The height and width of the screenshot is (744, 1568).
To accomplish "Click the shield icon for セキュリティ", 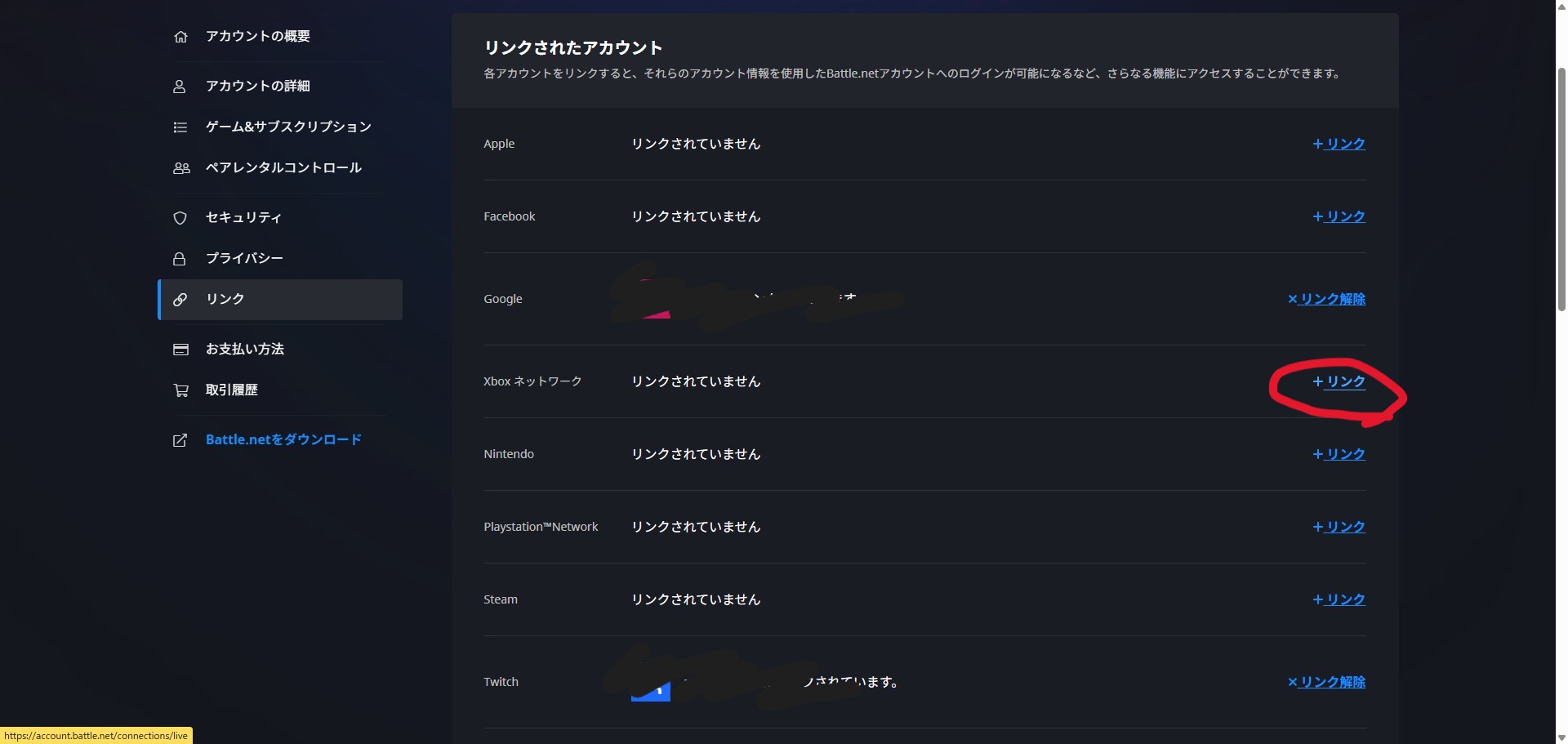I will coord(180,218).
